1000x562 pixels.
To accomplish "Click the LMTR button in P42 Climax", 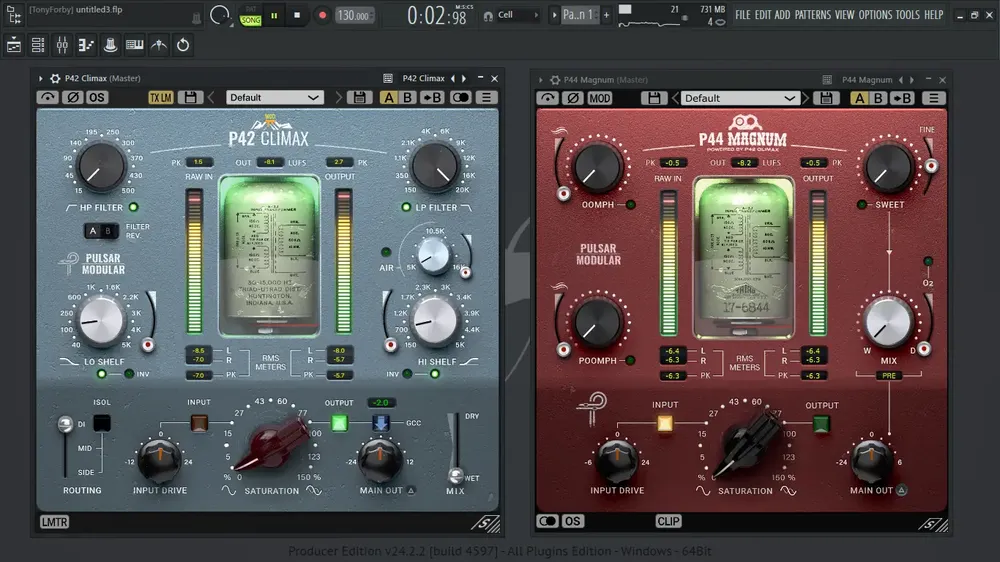I will click(x=54, y=522).
